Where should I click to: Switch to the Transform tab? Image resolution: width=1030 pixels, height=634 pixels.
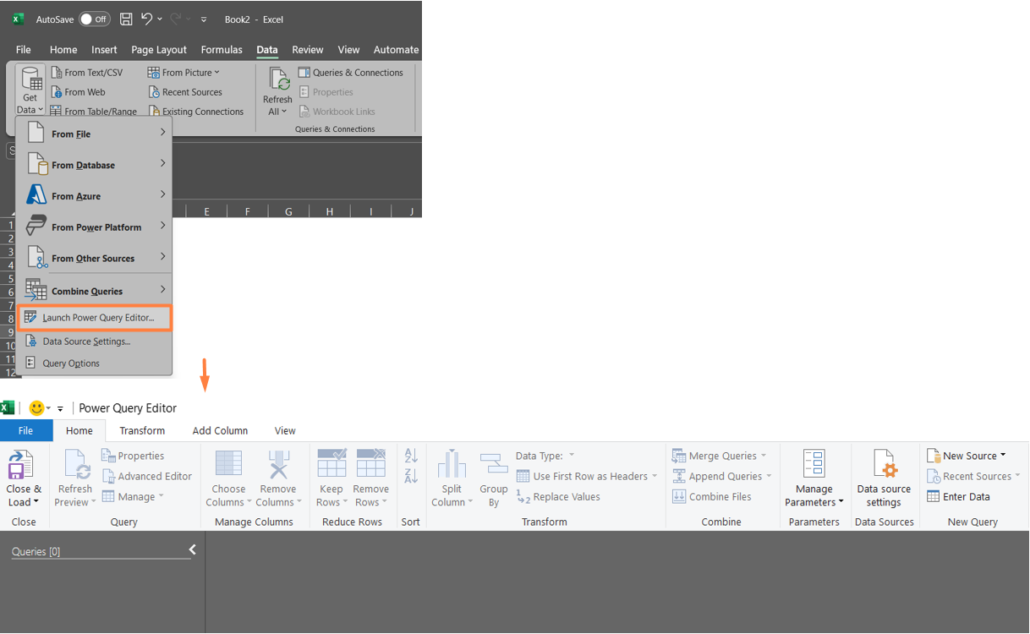click(142, 430)
